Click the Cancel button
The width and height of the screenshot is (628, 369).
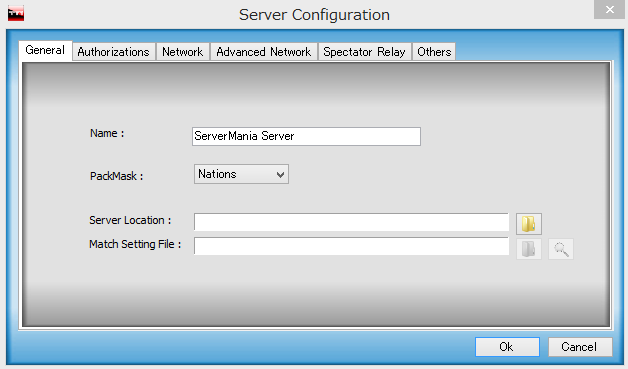click(580, 347)
